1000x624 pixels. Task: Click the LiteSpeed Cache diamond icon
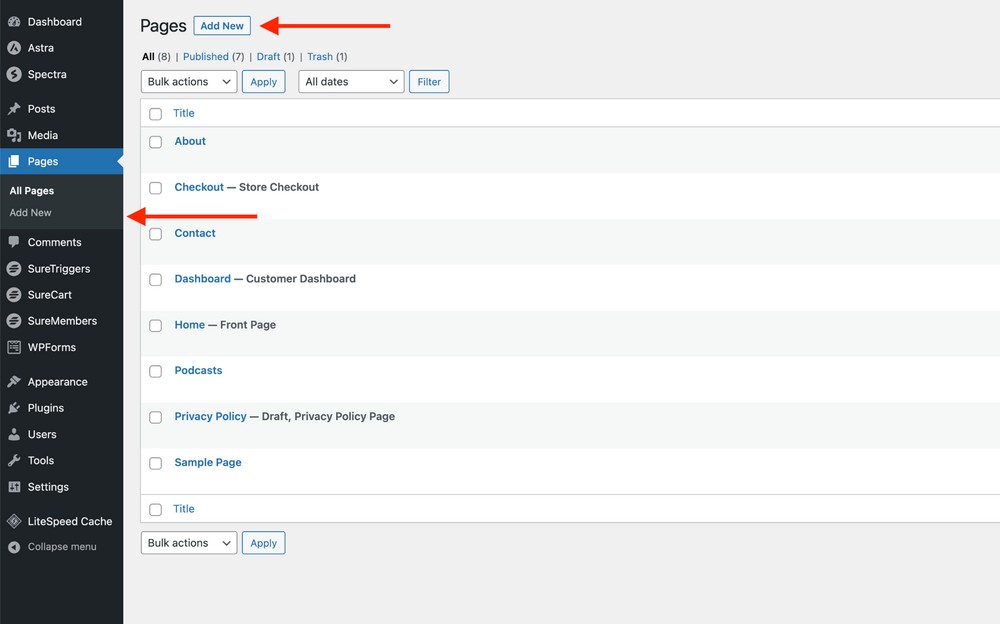[14, 521]
